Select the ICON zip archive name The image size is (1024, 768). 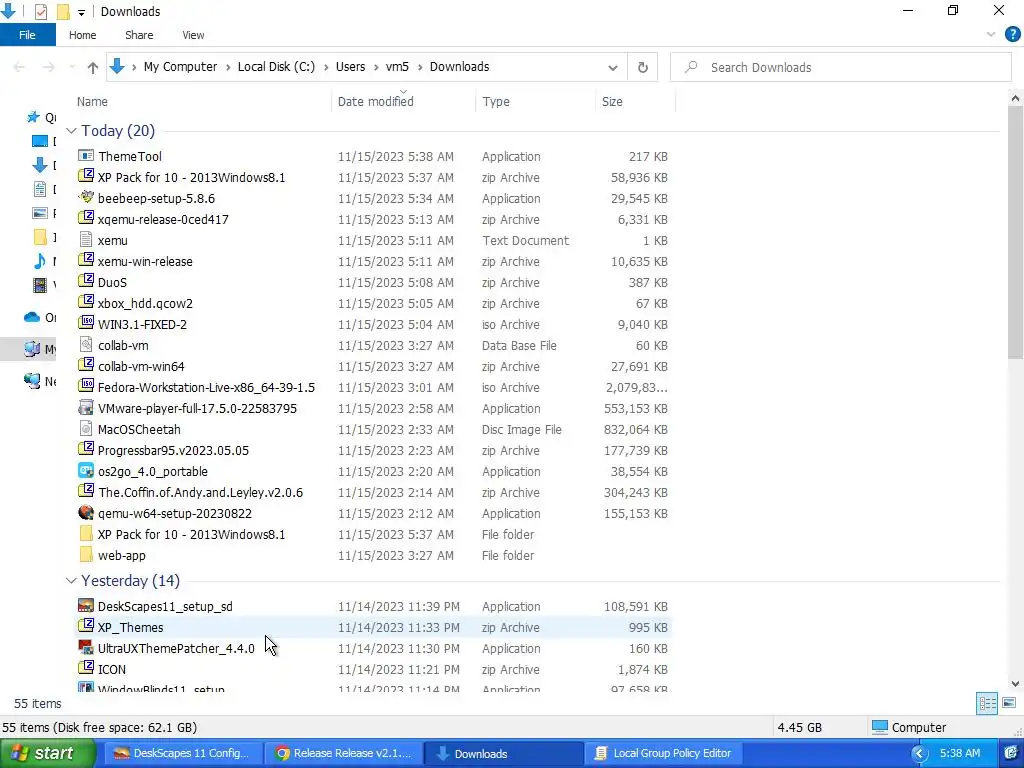112,669
